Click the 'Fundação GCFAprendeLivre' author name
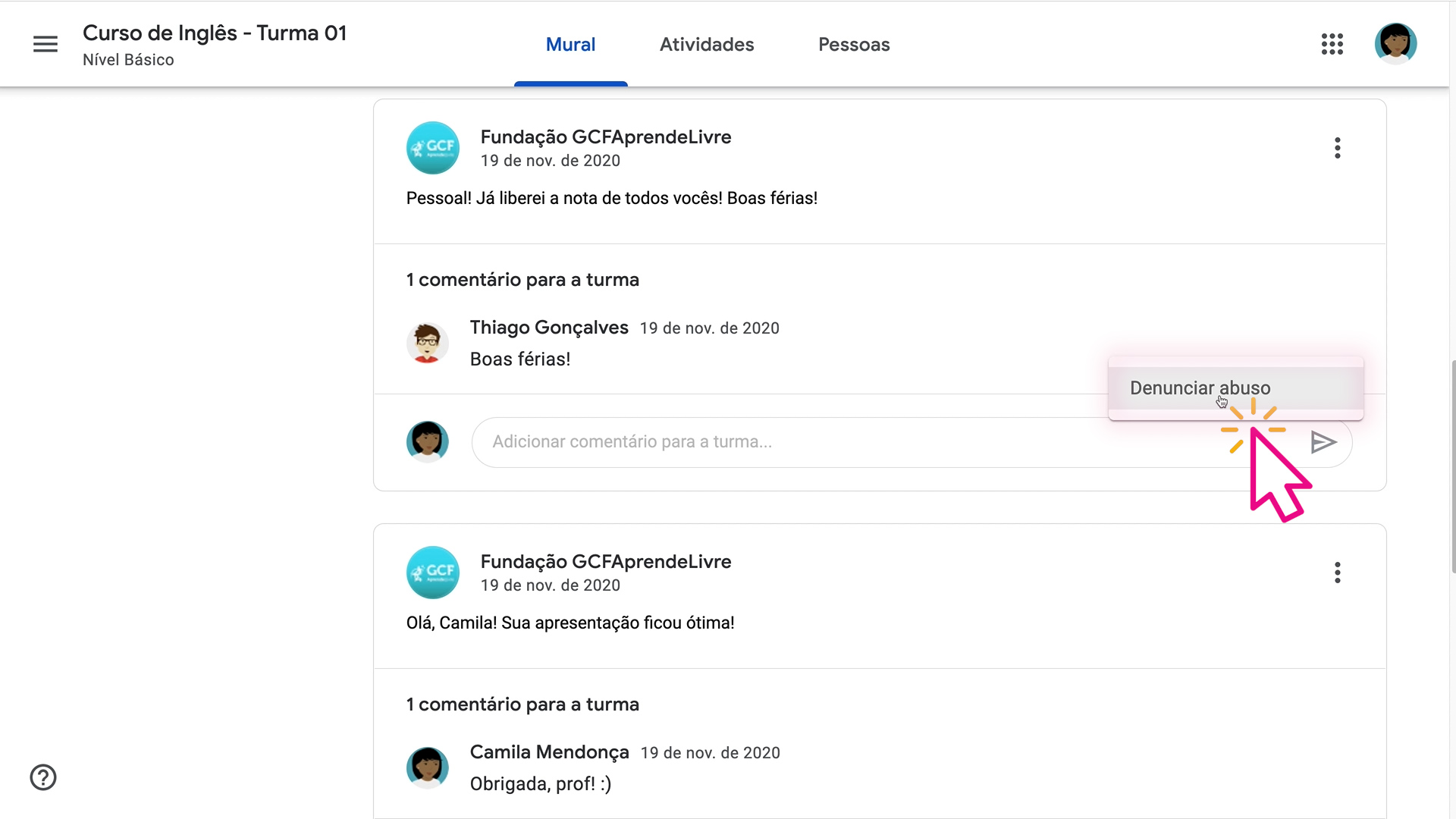1456x819 pixels. coord(605,137)
